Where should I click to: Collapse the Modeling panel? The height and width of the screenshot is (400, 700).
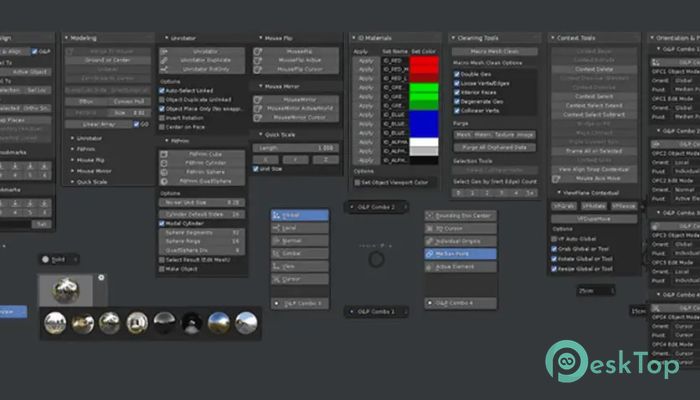[67, 38]
